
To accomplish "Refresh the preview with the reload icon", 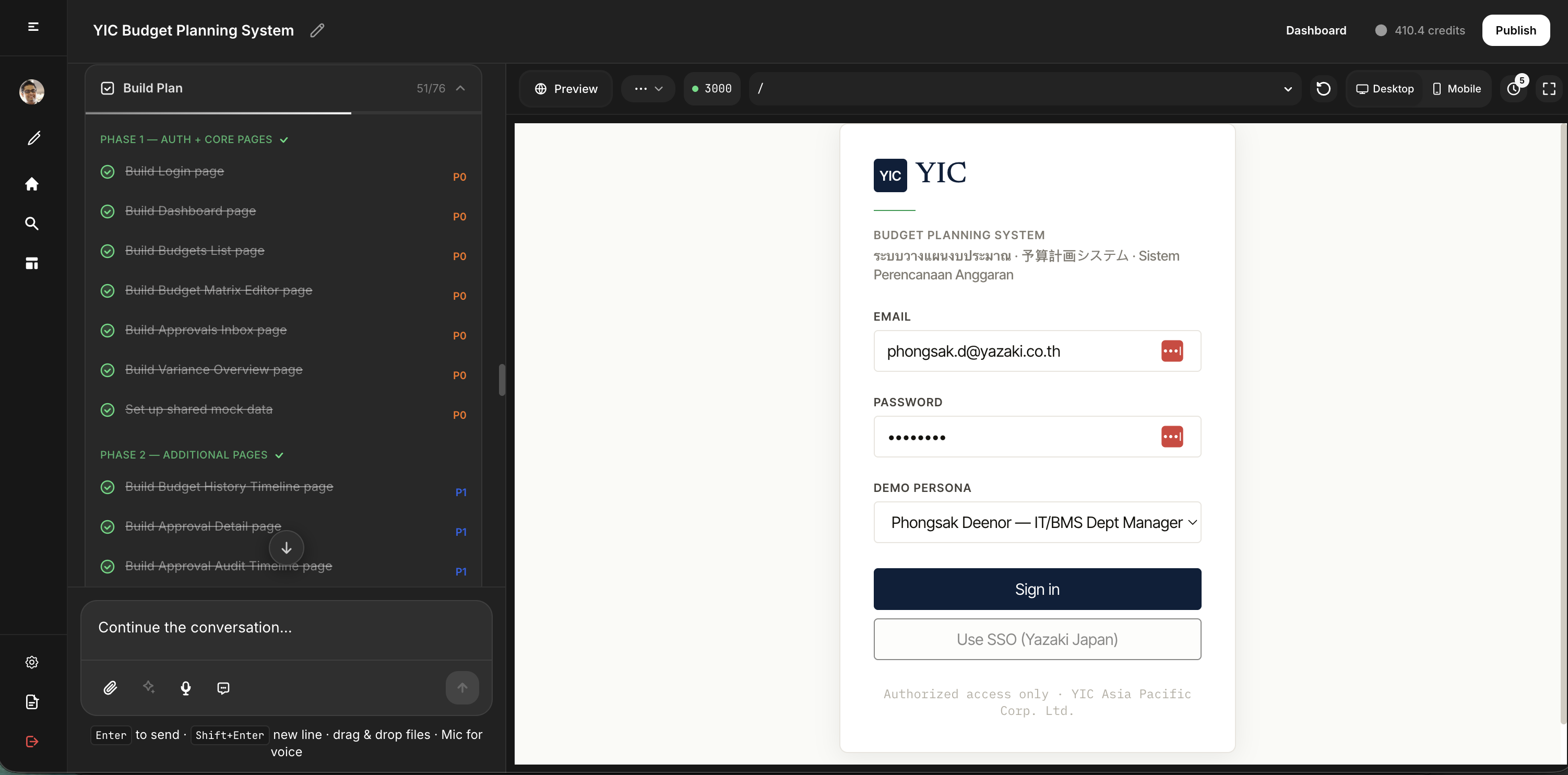I will tap(1323, 89).
